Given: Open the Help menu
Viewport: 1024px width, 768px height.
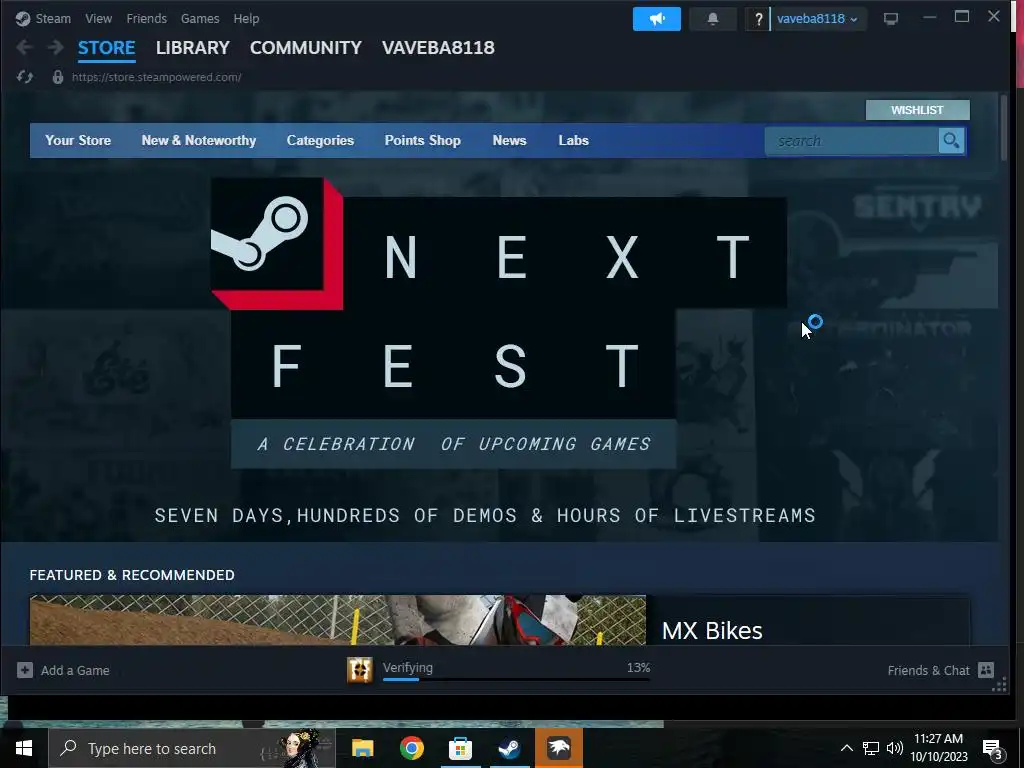Looking at the screenshot, I should coord(246,18).
